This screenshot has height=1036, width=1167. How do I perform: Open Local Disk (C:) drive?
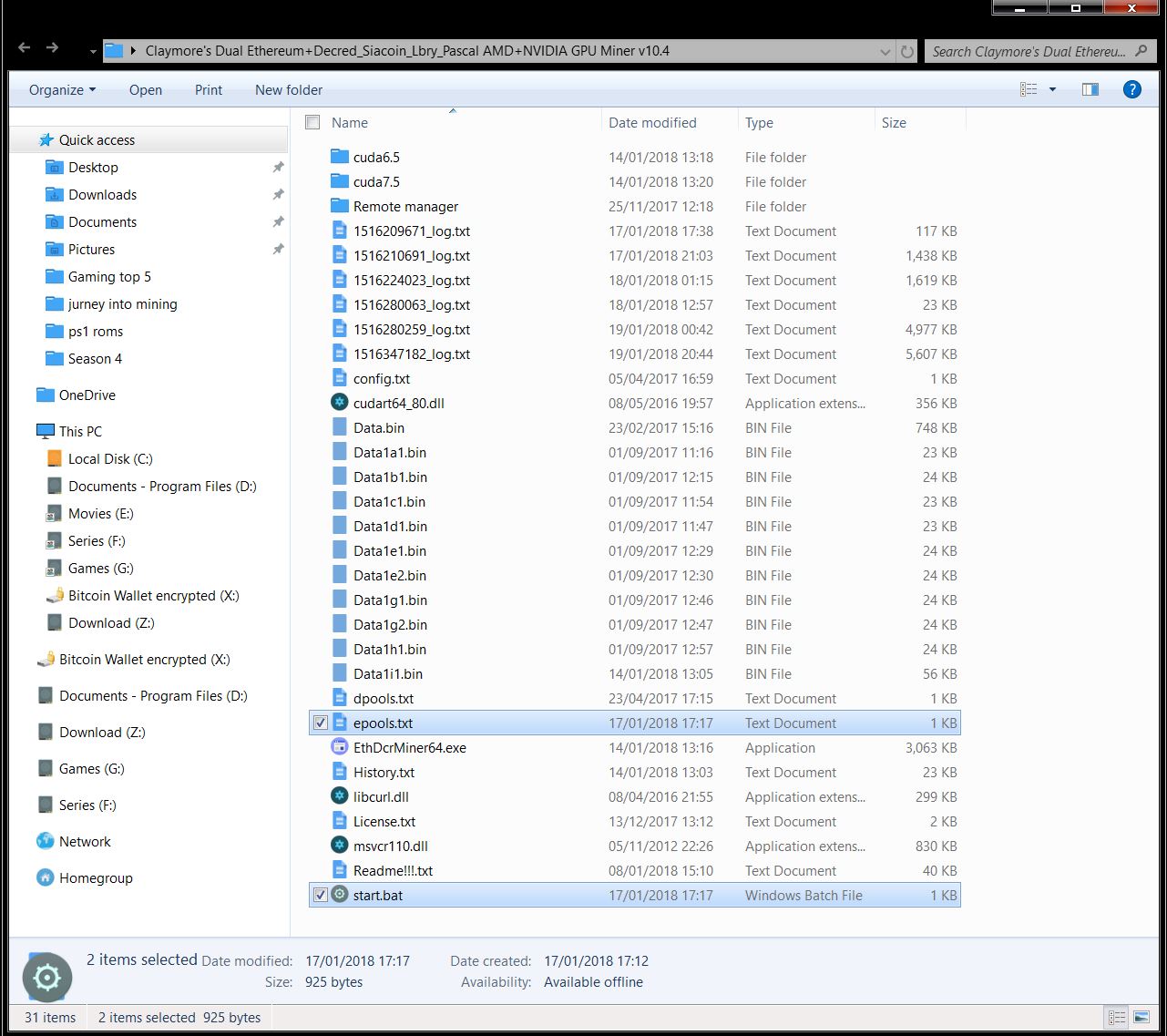tap(110, 458)
